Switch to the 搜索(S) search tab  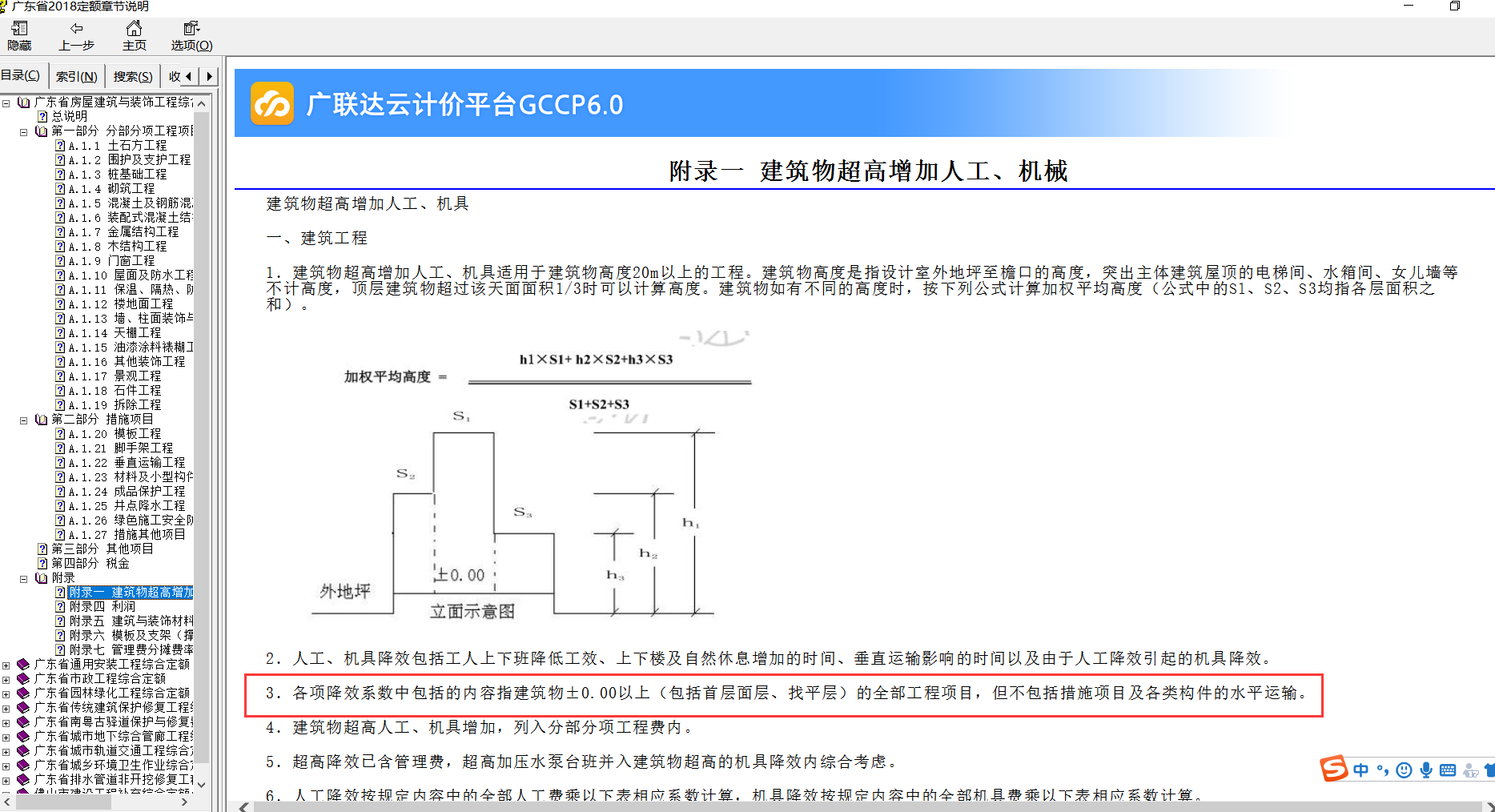tap(132, 76)
